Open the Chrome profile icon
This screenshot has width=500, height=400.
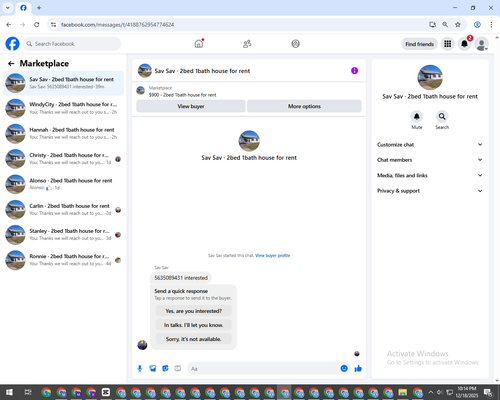(x=477, y=25)
